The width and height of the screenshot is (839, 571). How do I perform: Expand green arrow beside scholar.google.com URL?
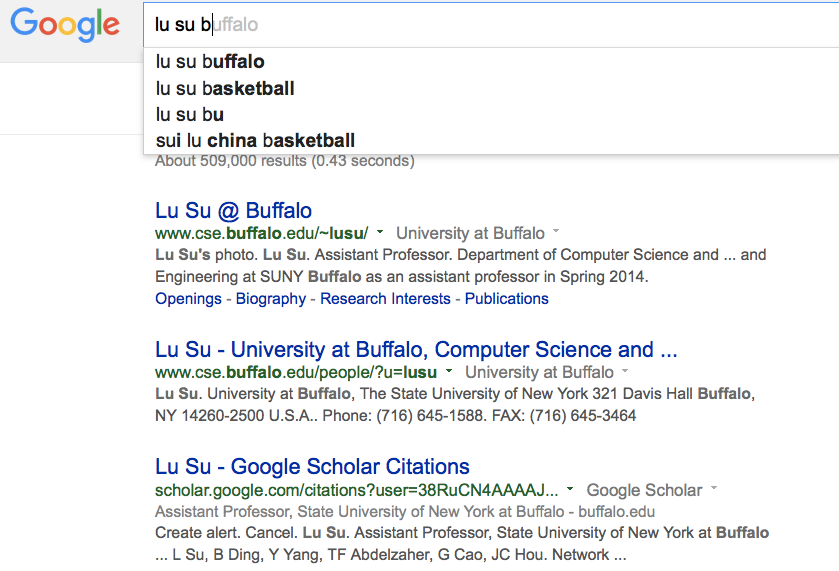coord(570,491)
